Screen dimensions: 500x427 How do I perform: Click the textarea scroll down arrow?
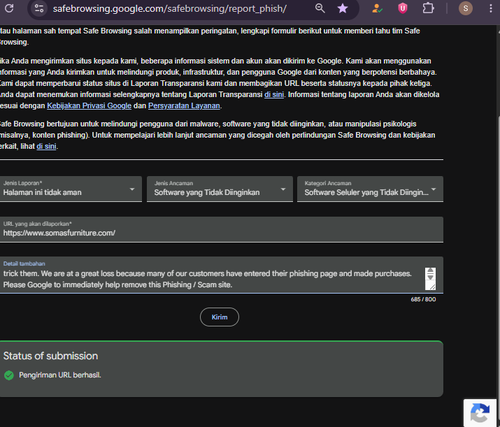click(430, 277)
